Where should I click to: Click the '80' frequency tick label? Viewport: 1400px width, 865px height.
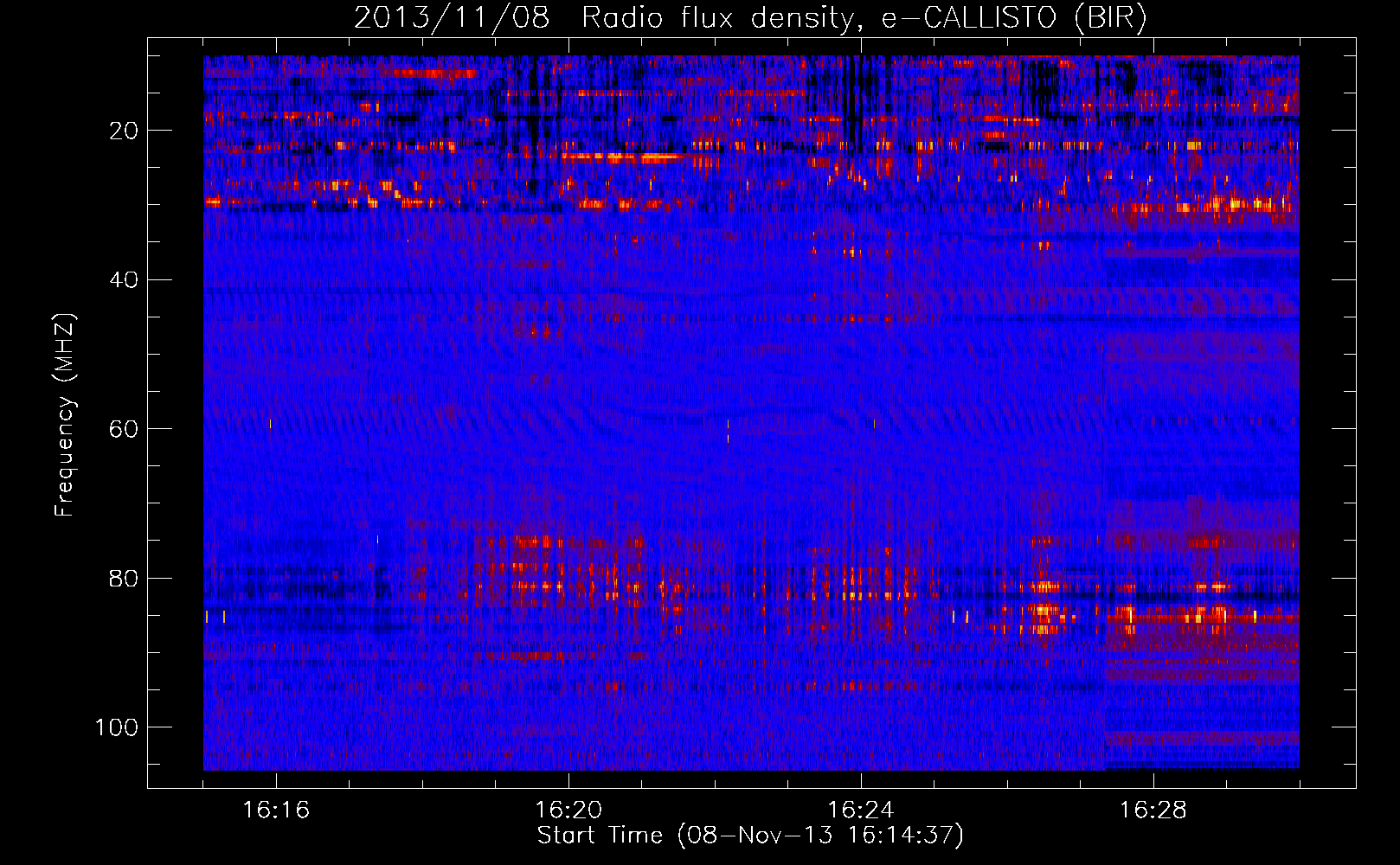pos(125,578)
